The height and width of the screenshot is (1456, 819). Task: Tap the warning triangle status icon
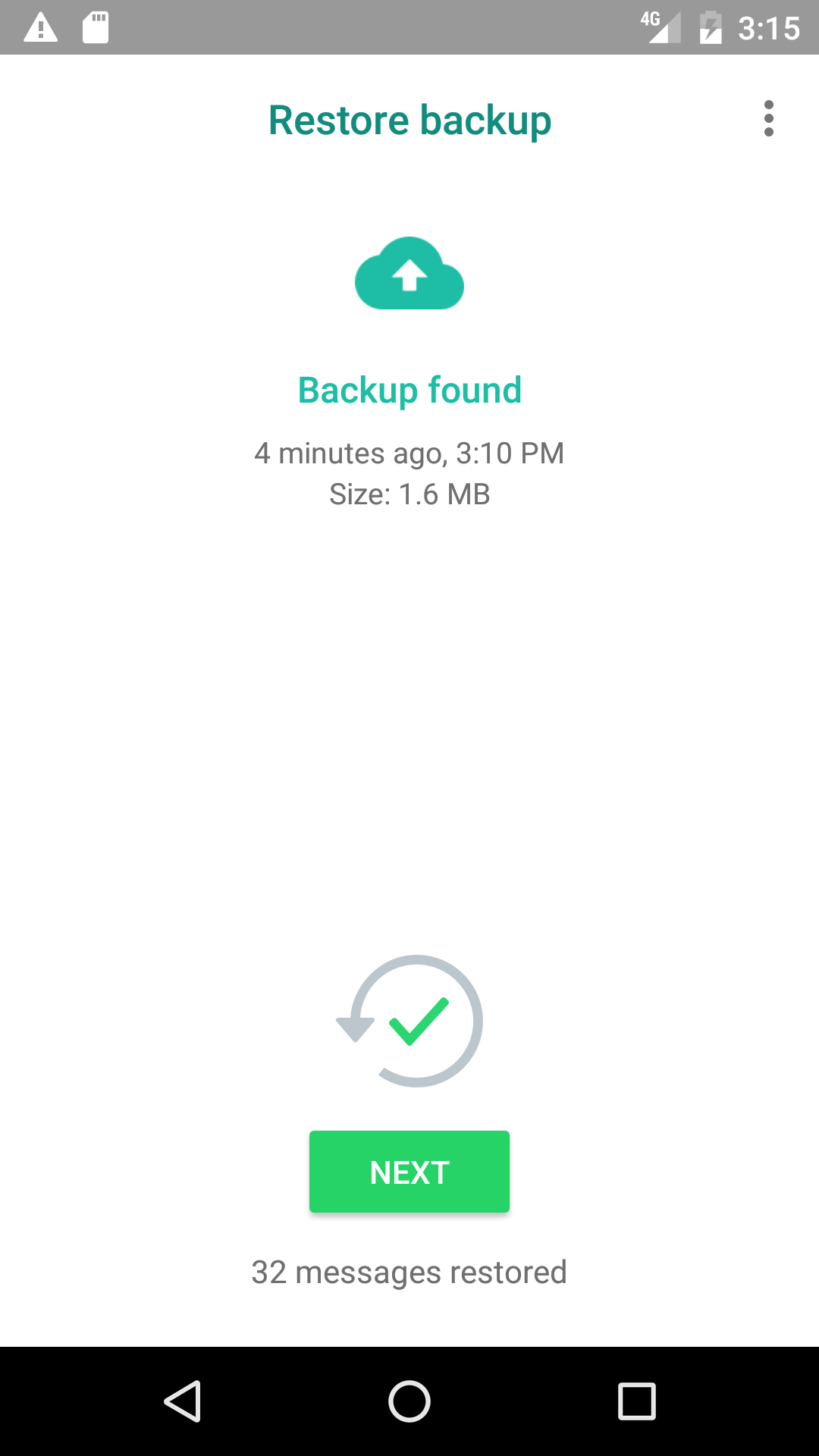pos(41,28)
